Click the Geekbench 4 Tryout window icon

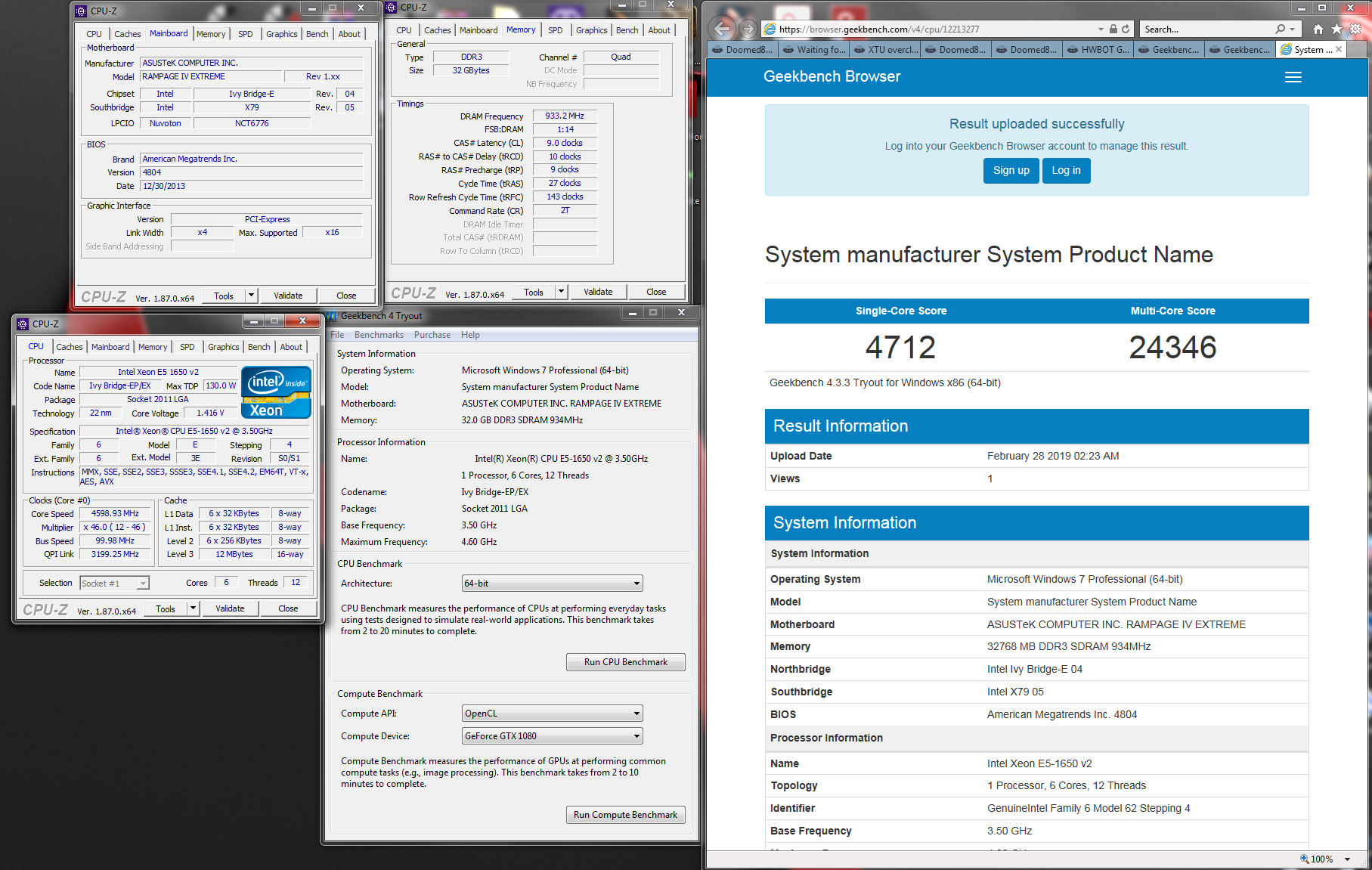click(x=332, y=316)
